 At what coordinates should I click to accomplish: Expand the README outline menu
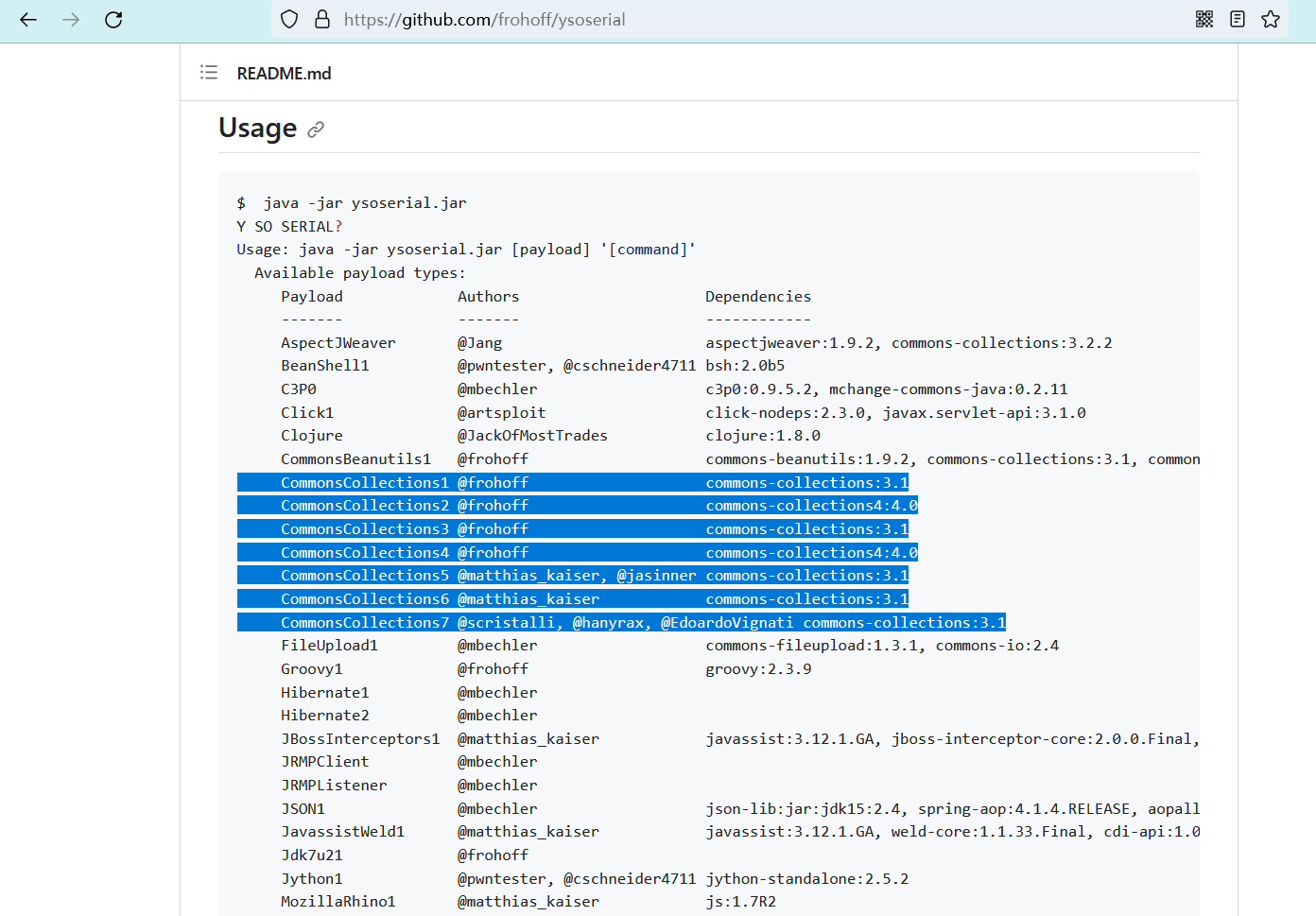point(209,73)
